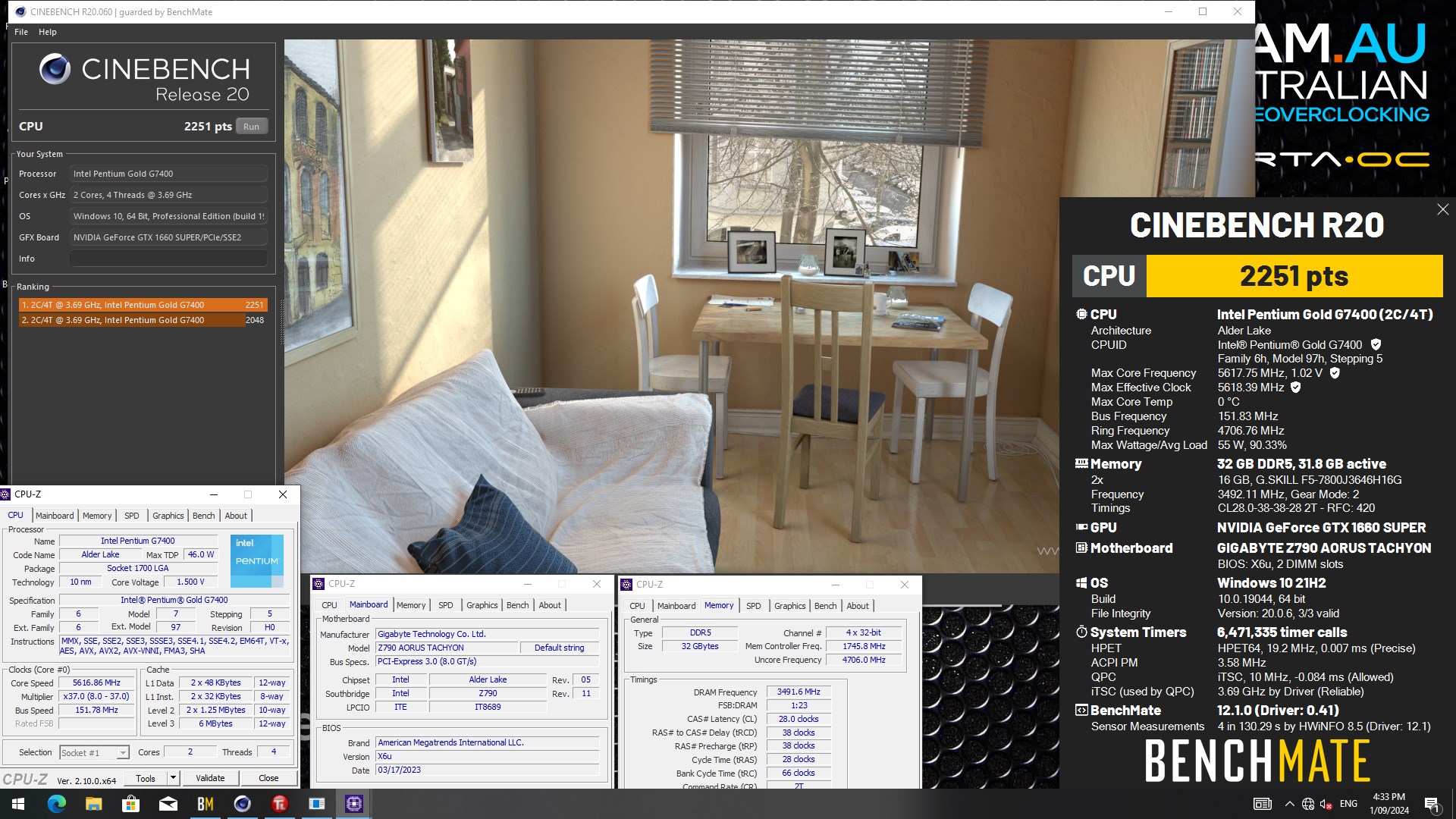This screenshot has width=1456, height=819.
Task: Select the 2048 ranking entry bar
Action: (x=143, y=320)
